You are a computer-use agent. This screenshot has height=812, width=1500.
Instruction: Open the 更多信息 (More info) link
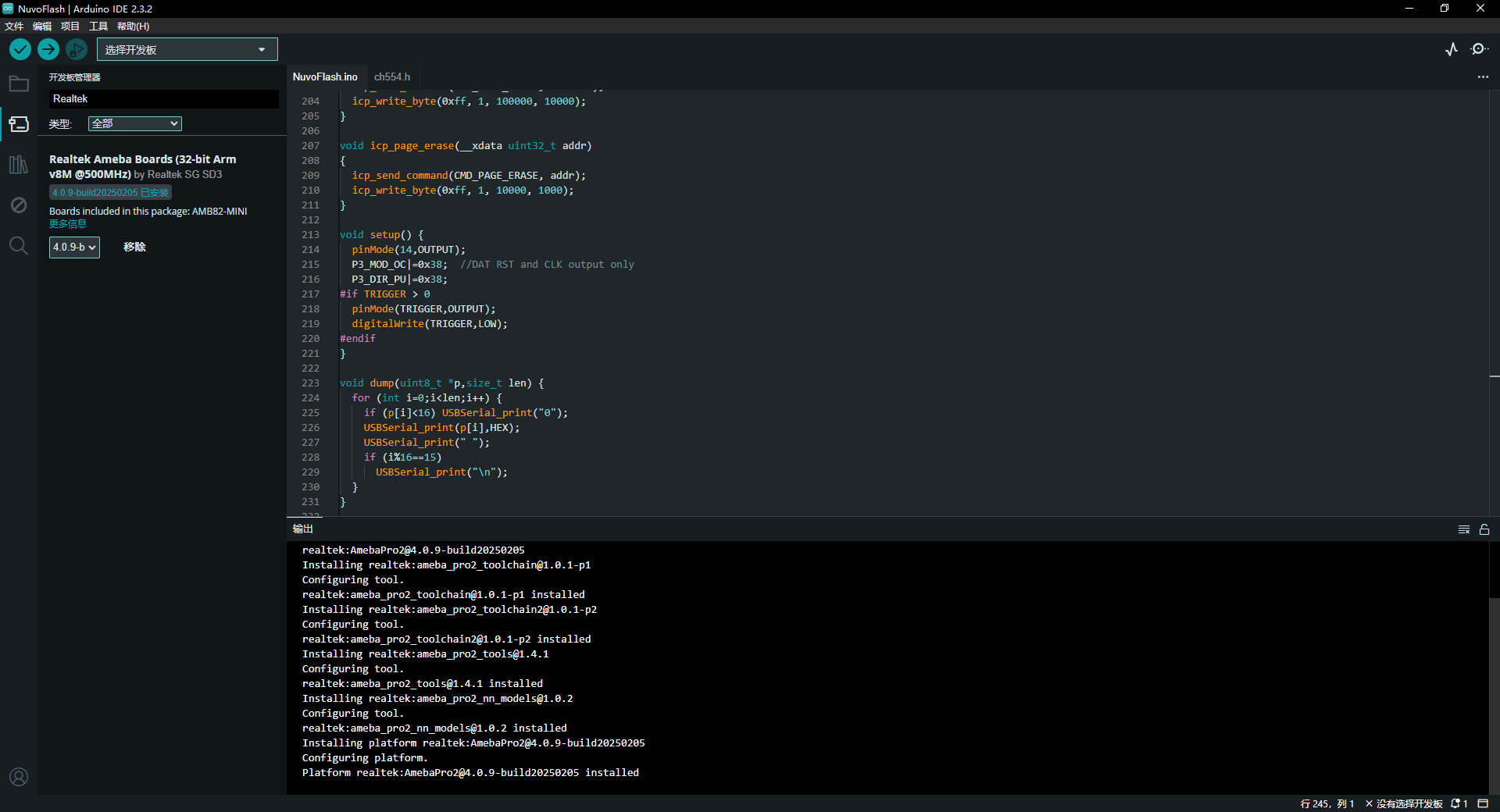pyautogui.click(x=68, y=223)
